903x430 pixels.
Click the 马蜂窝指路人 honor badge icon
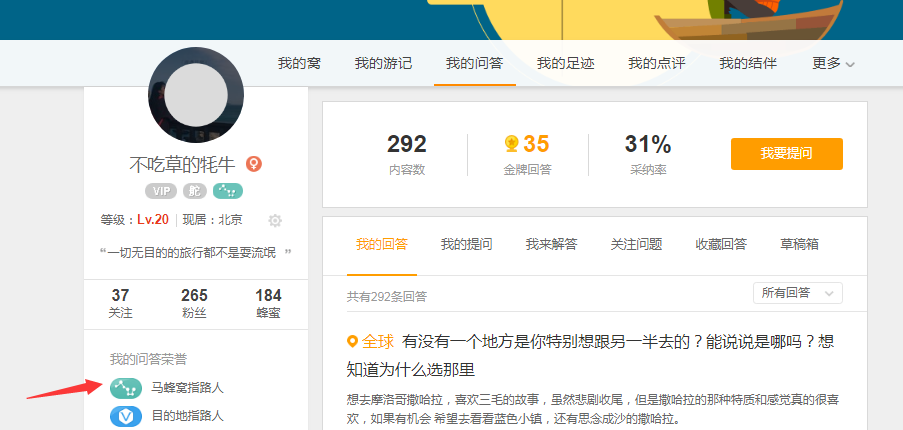click(x=126, y=387)
